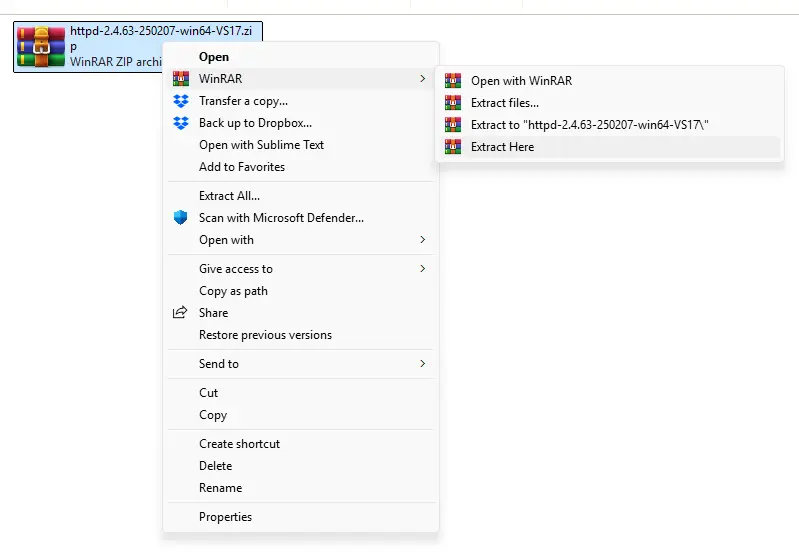Viewport: 799px width, 560px height.
Task: Click the WinRAR ZIP archive type label
Action: pos(116,62)
